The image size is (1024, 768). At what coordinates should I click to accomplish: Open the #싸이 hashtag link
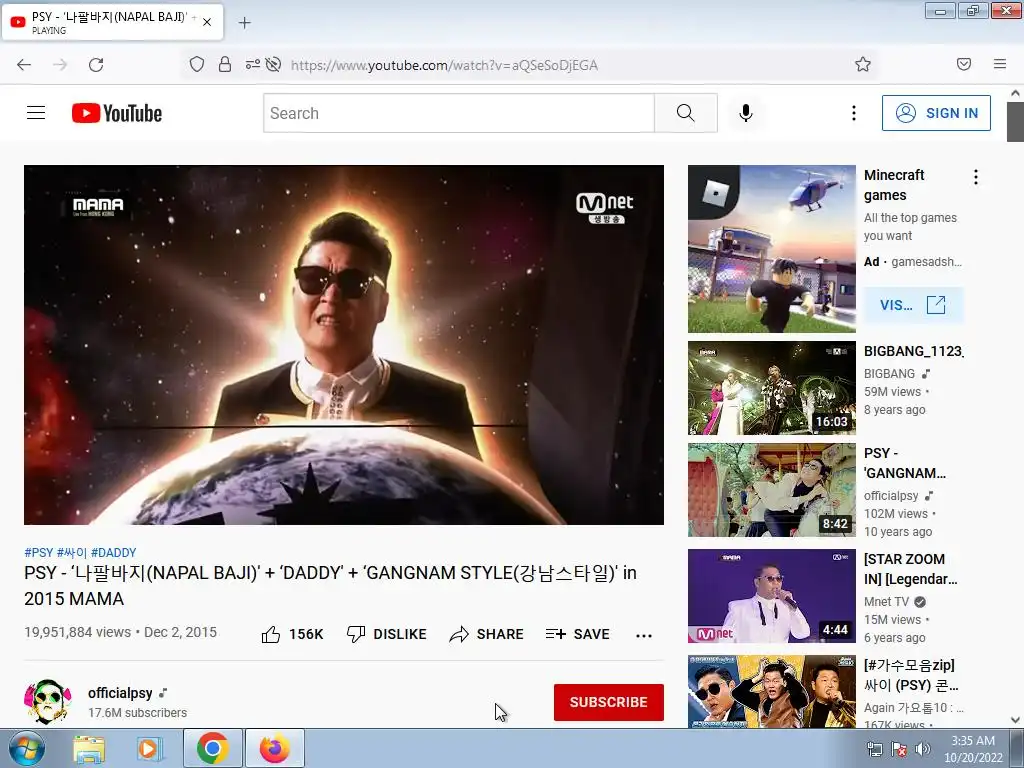point(72,552)
